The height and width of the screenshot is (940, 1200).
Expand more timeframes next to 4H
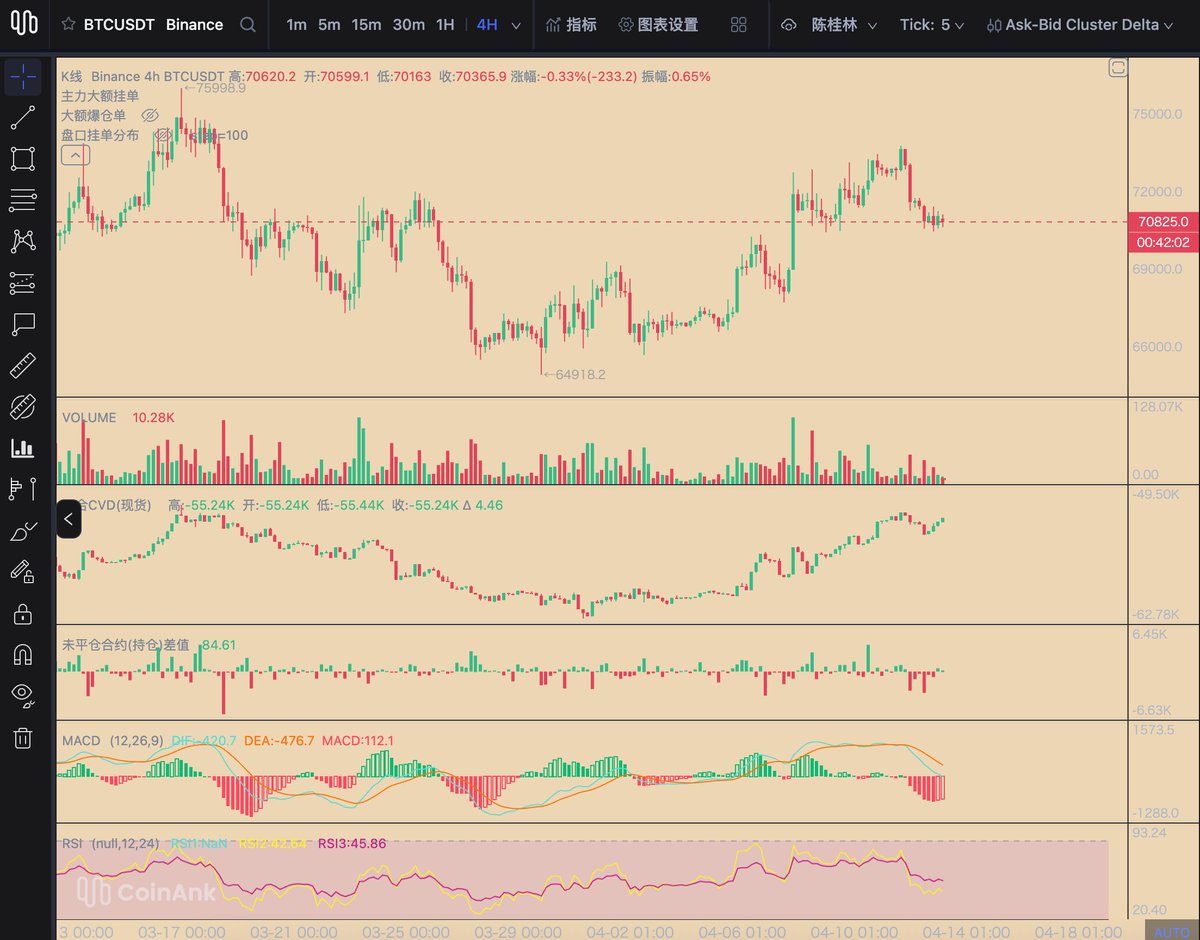[x=516, y=25]
